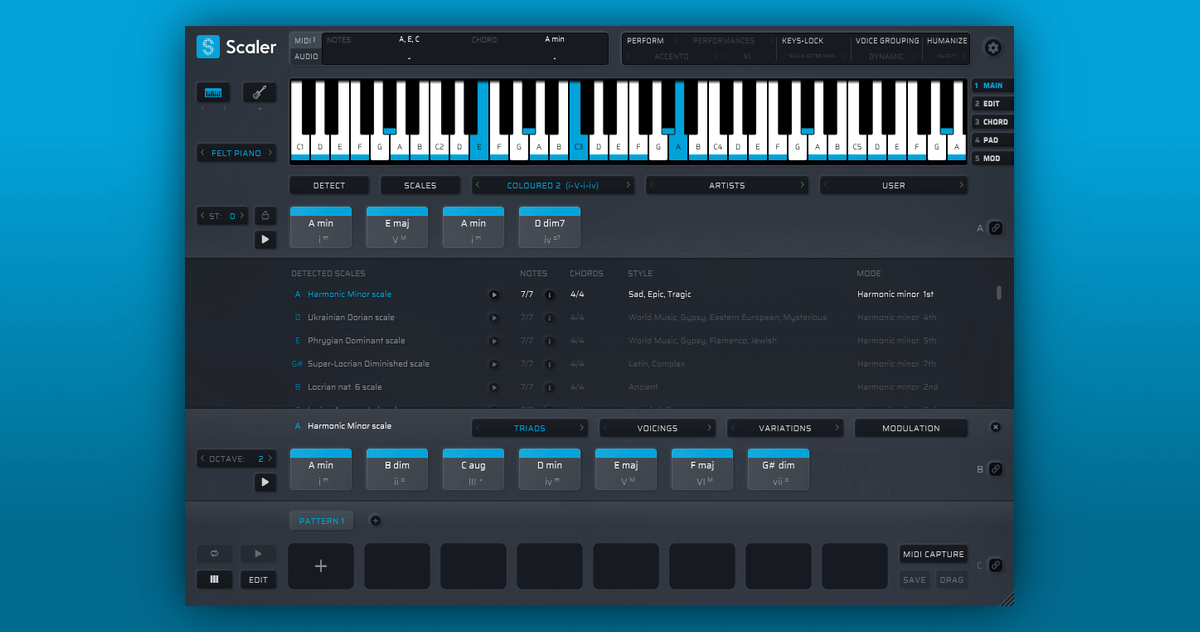Open the FELT PIANO instrument selector
This screenshot has width=1200, height=632.
pyautogui.click(x=236, y=153)
